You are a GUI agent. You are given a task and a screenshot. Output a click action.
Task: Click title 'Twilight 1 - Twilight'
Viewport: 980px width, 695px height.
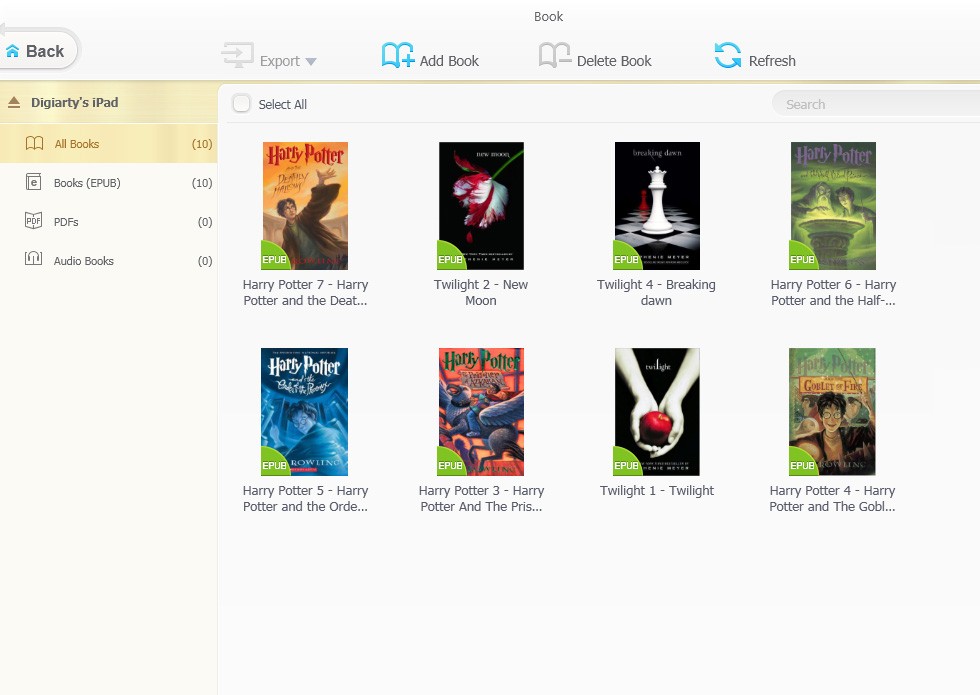[657, 491]
